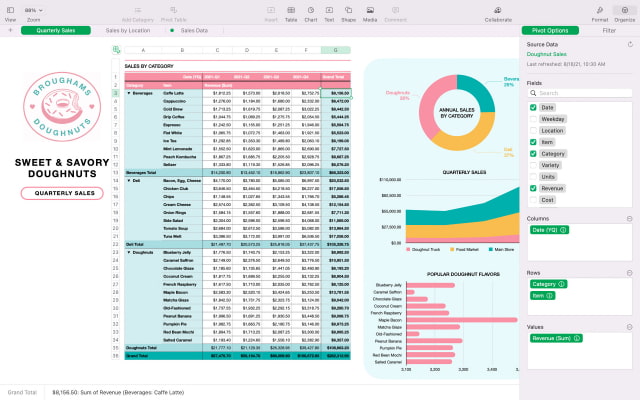Switch to Sales by Location sheet
The image size is (640, 400).
128,31
